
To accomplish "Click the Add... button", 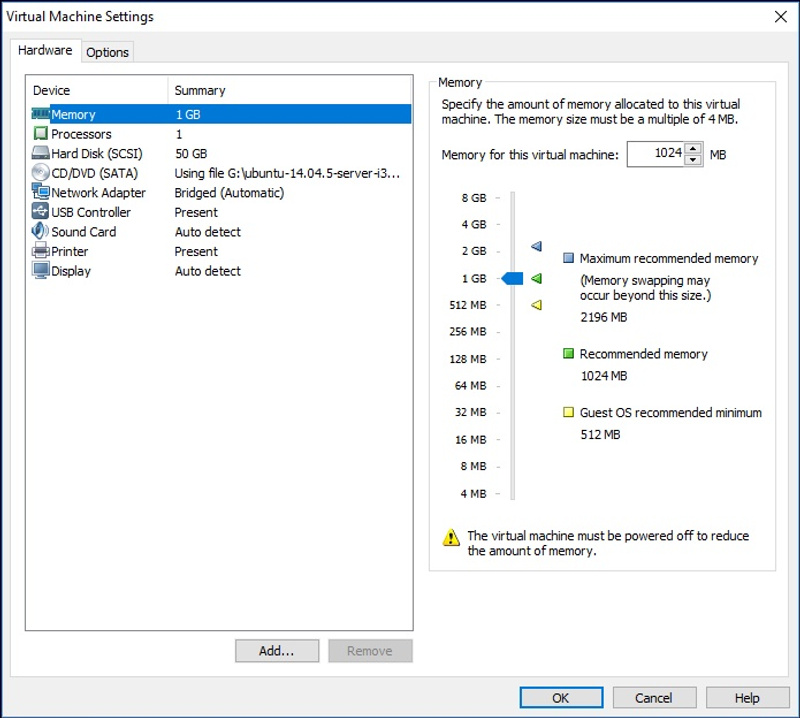I will coord(277,651).
